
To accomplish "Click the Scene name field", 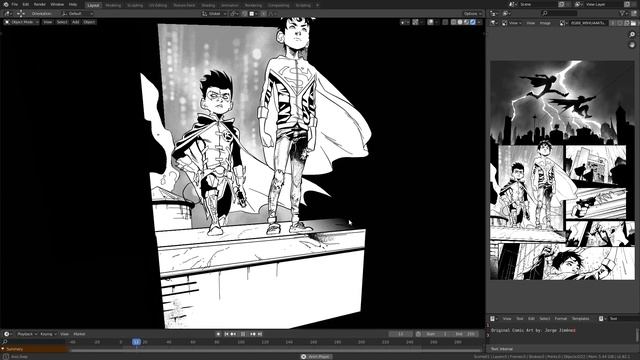I will pyautogui.click(x=537, y=4).
